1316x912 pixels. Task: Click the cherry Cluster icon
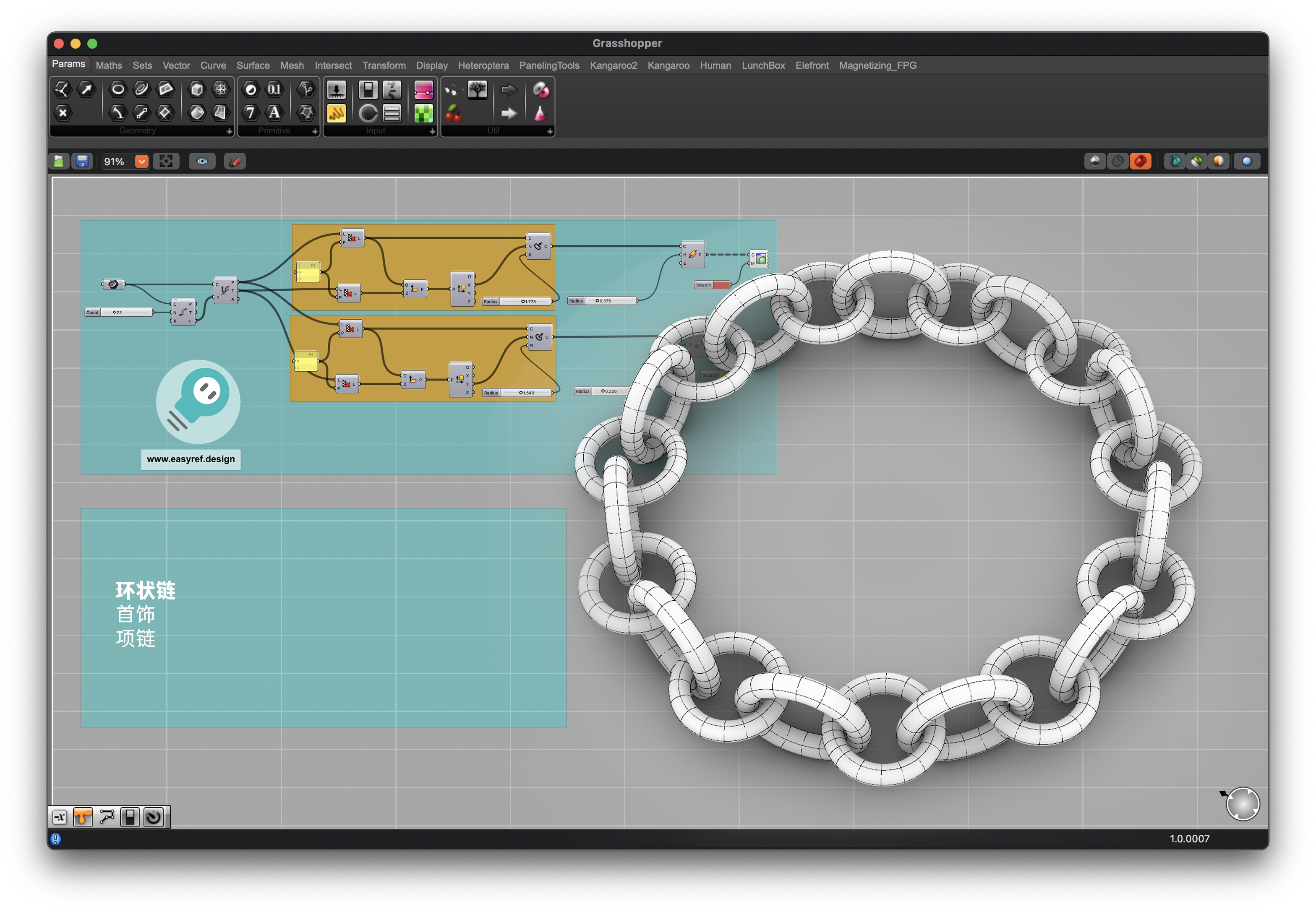point(453,113)
